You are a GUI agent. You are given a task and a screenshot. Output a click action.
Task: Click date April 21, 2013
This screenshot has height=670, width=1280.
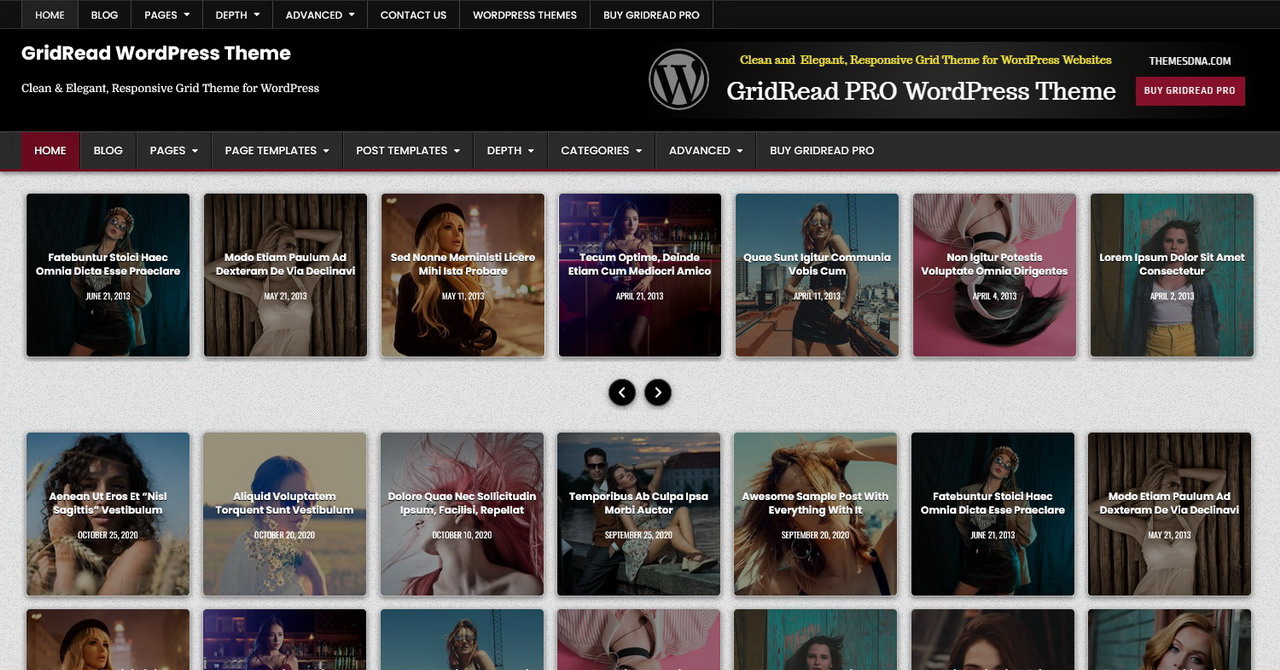pos(640,296)
